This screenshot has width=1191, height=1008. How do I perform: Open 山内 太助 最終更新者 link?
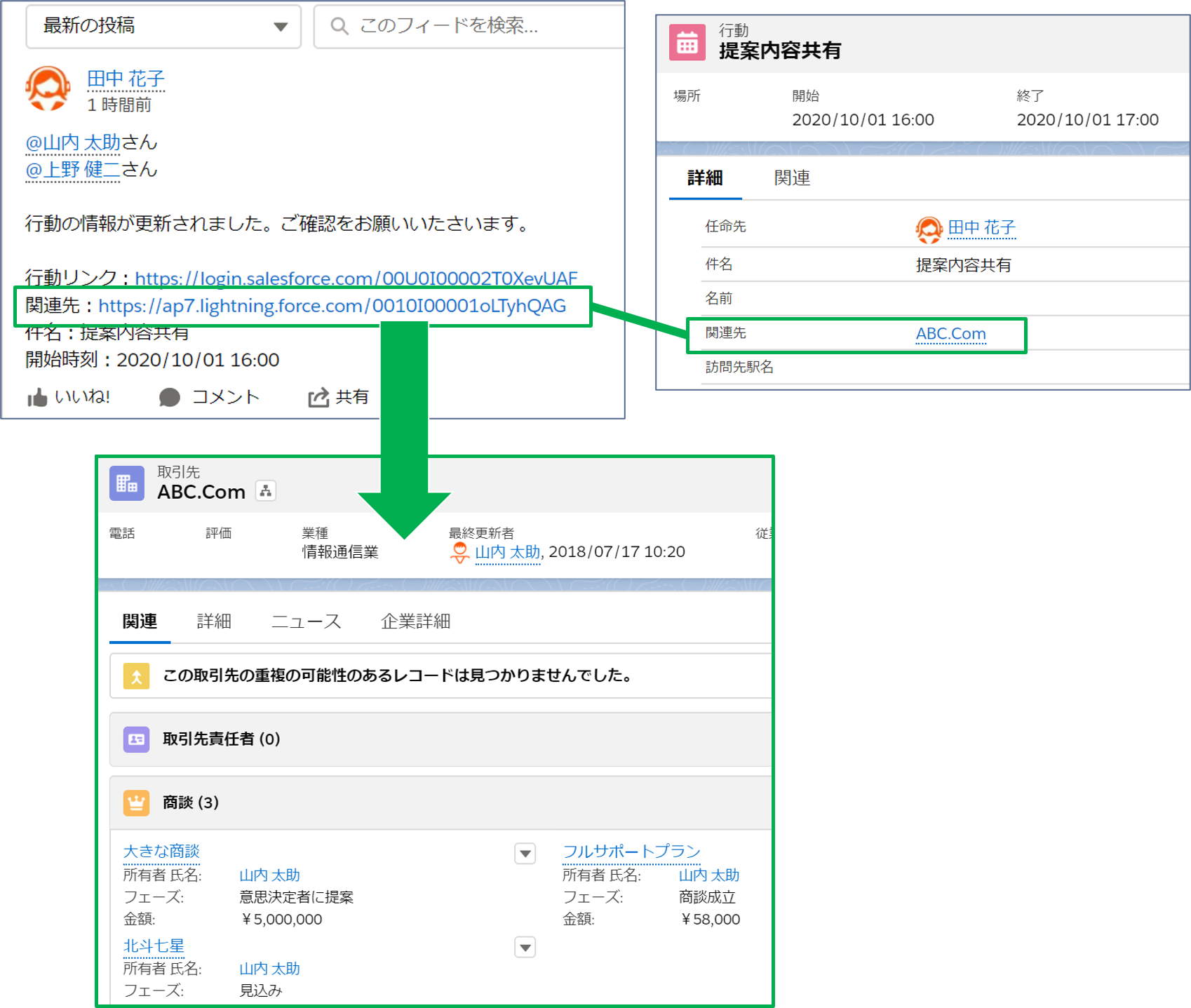[x=508, y=552]
